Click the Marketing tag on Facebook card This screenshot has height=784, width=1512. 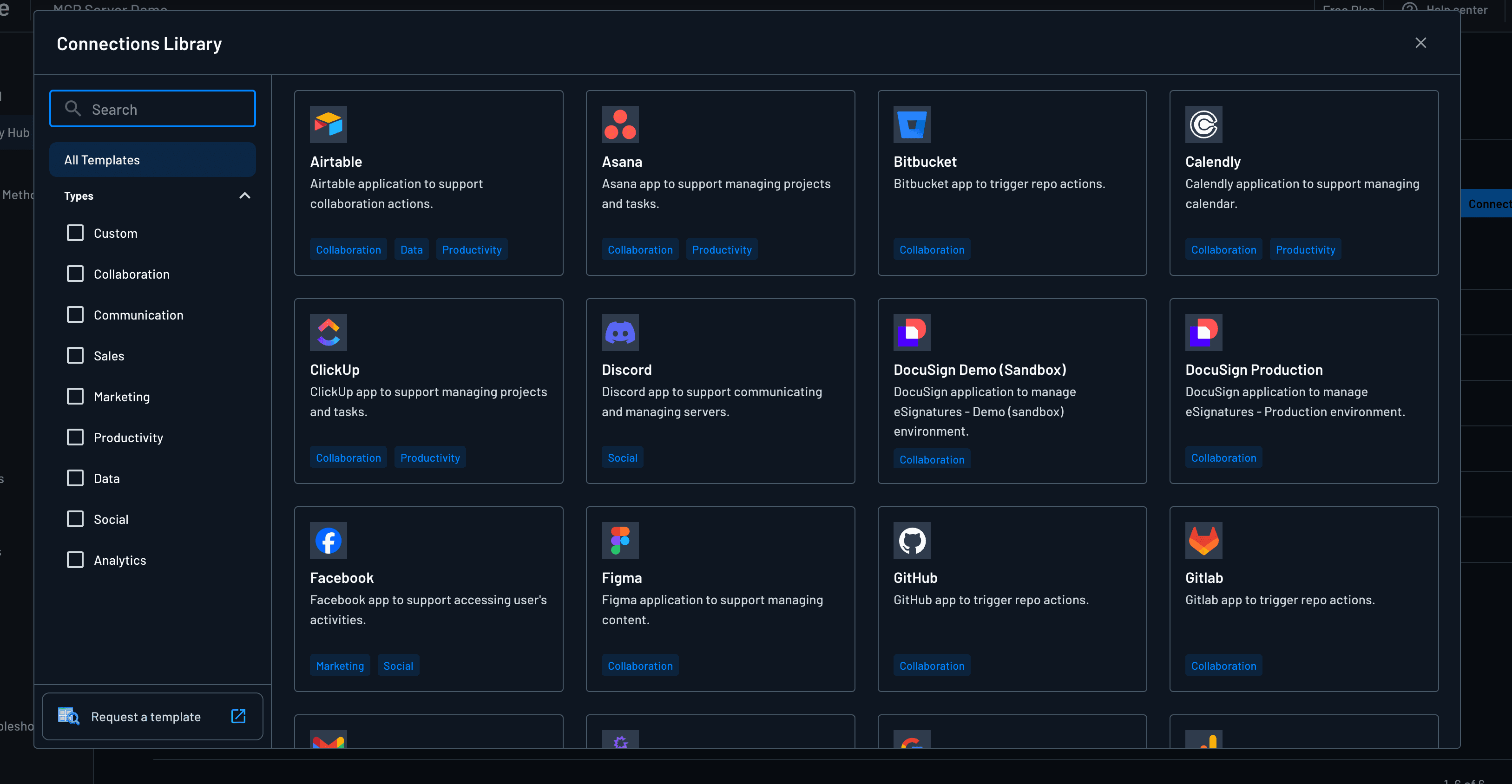(340, 666)
